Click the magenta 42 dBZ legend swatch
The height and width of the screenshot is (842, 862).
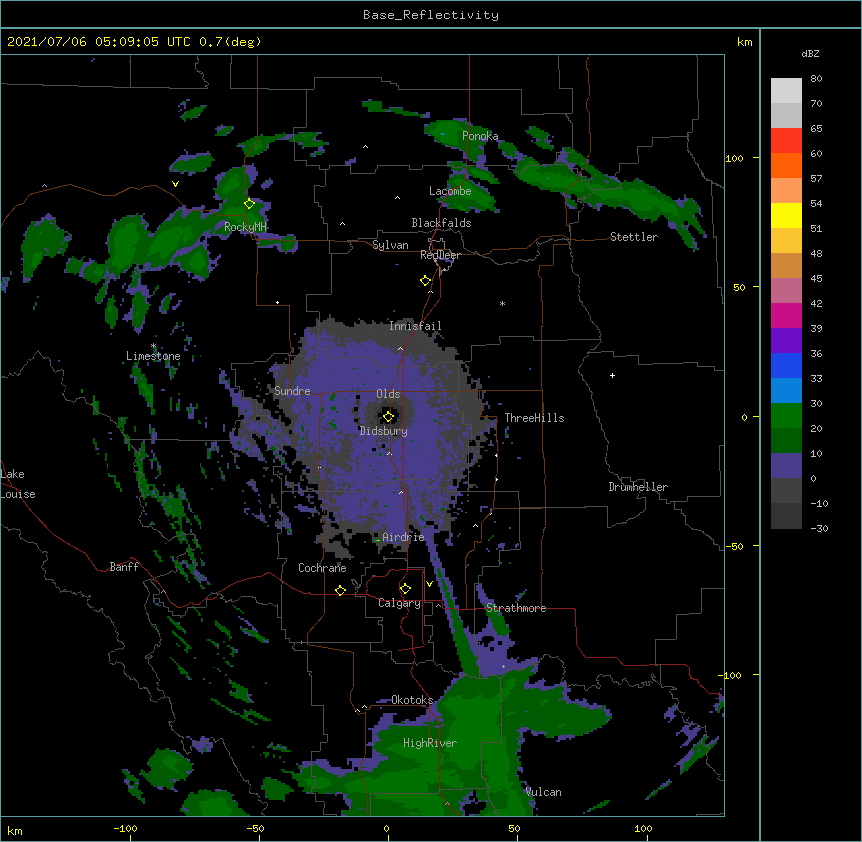pos(786,315)
